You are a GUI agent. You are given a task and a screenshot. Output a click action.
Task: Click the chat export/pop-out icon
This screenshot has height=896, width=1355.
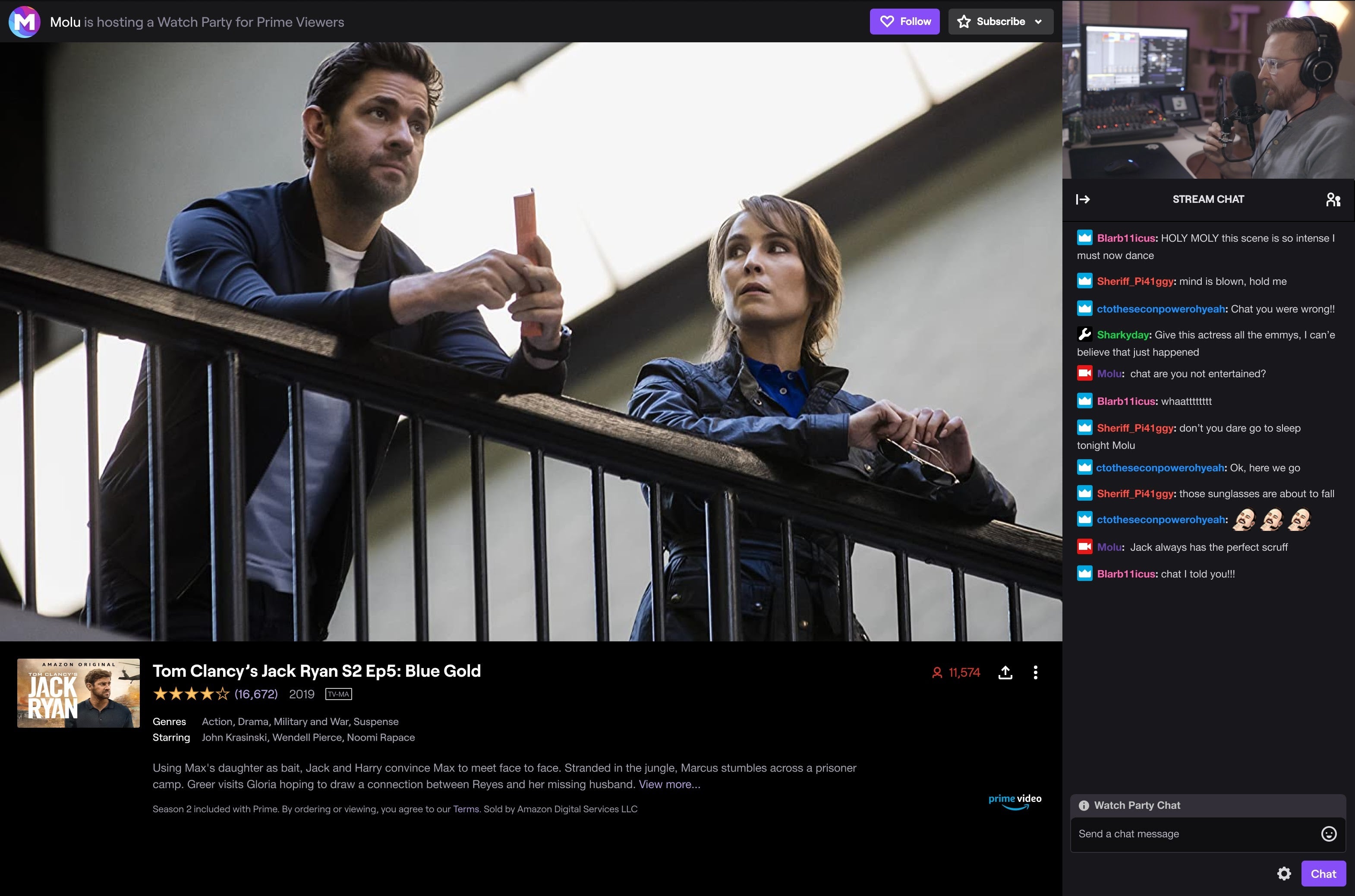point(1083,199)
